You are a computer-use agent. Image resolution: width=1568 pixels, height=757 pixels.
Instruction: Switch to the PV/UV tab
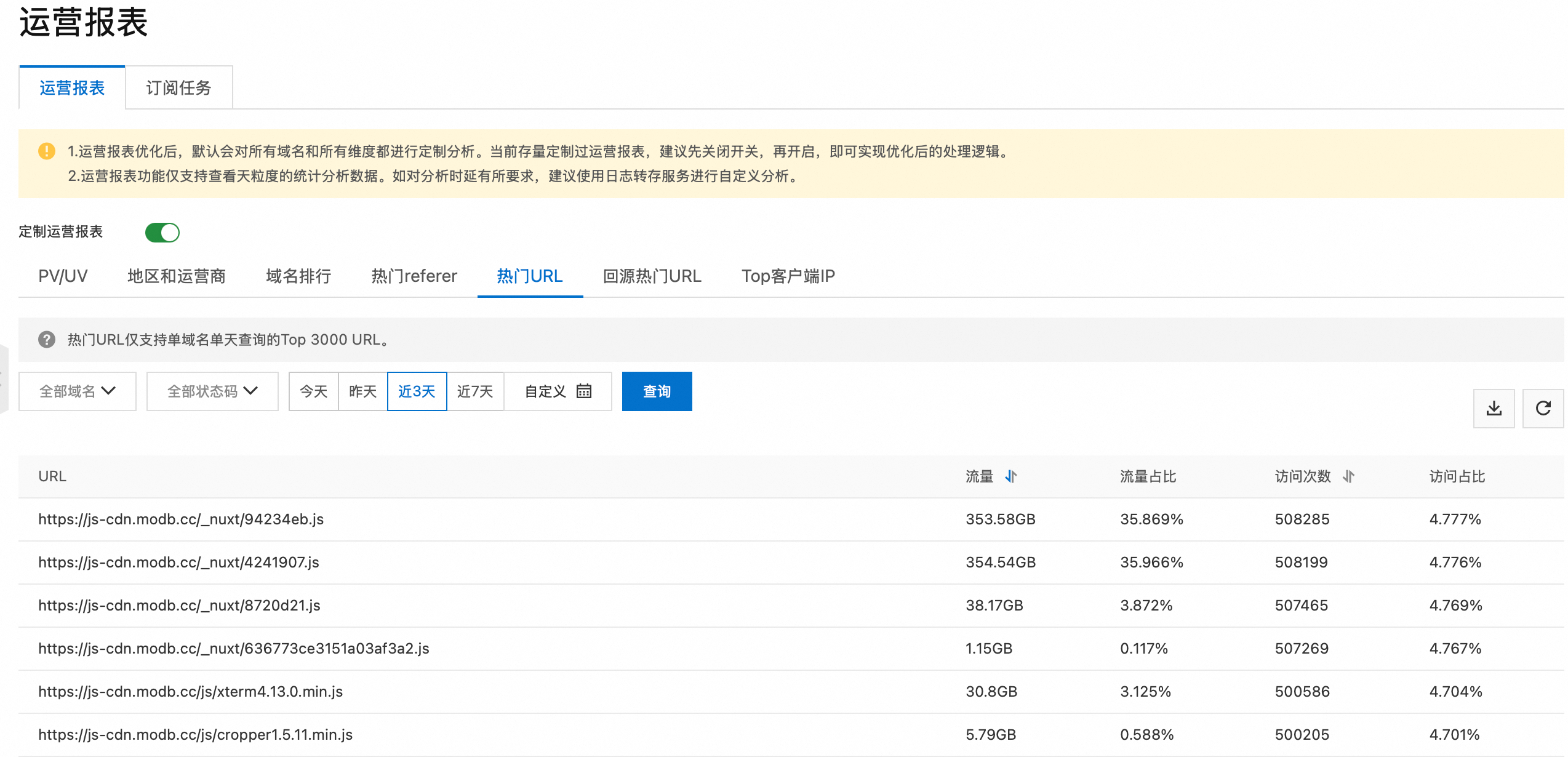63,276
